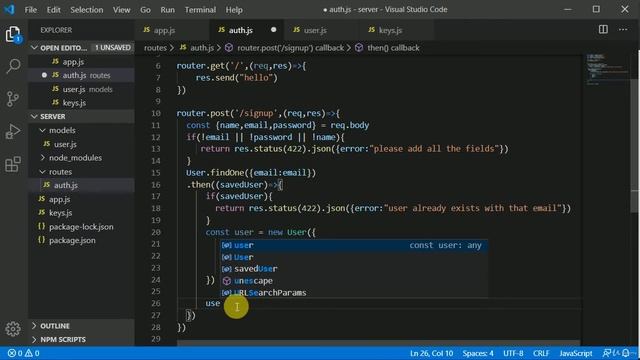Open the editor More Actions menu
The image size is (640, 360).
623,29
